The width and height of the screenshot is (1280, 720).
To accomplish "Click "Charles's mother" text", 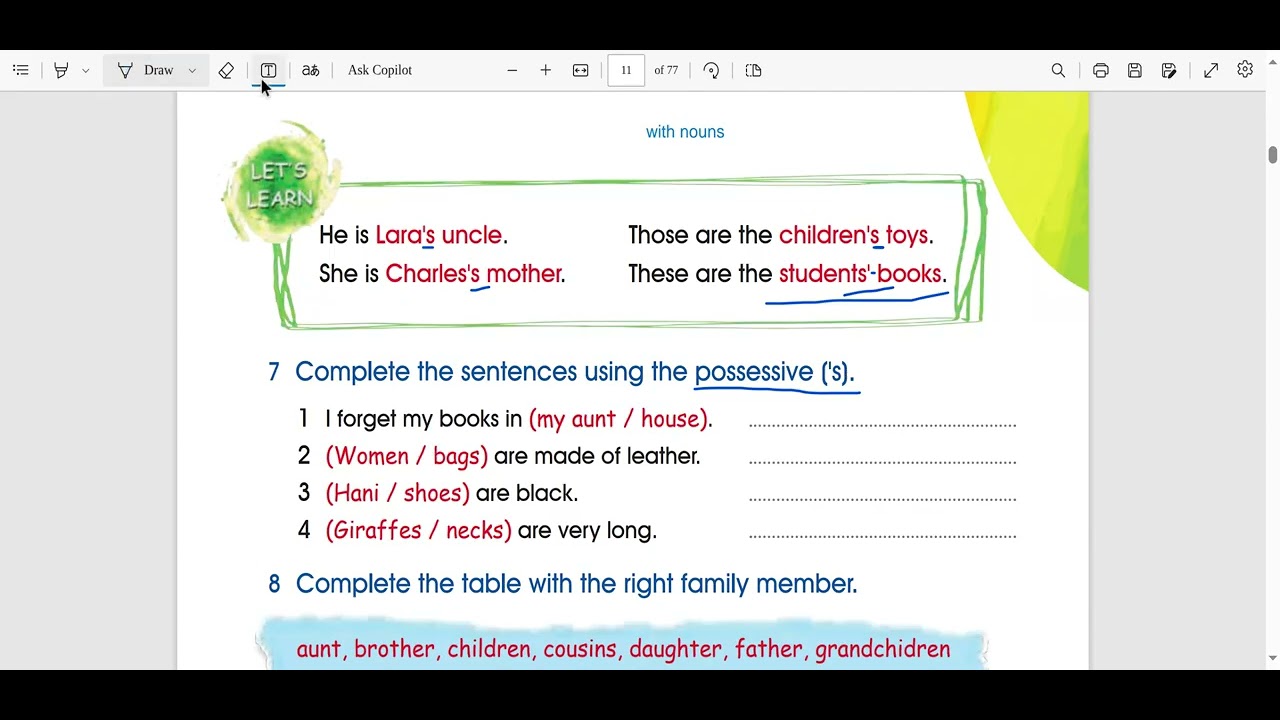I will [473, 274].
